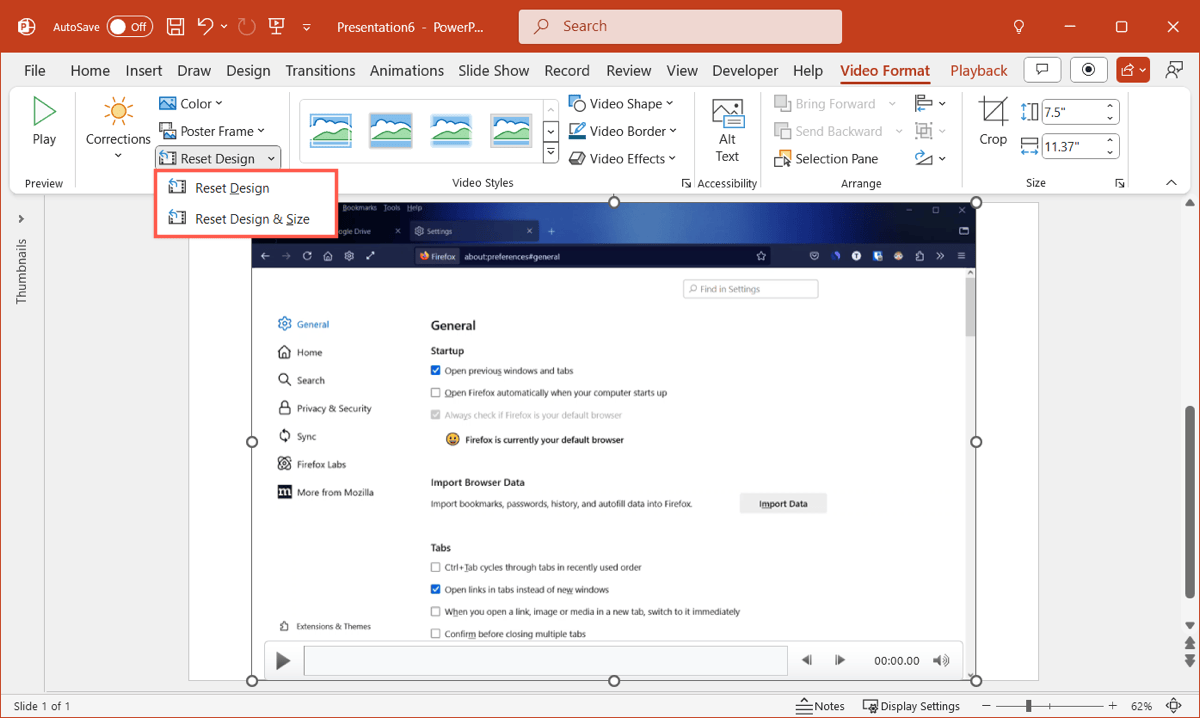Viewport: 1200px width, 718px height.
Task: Launch the Format Video dialog from Video Styles
Action: coord(687,184)
